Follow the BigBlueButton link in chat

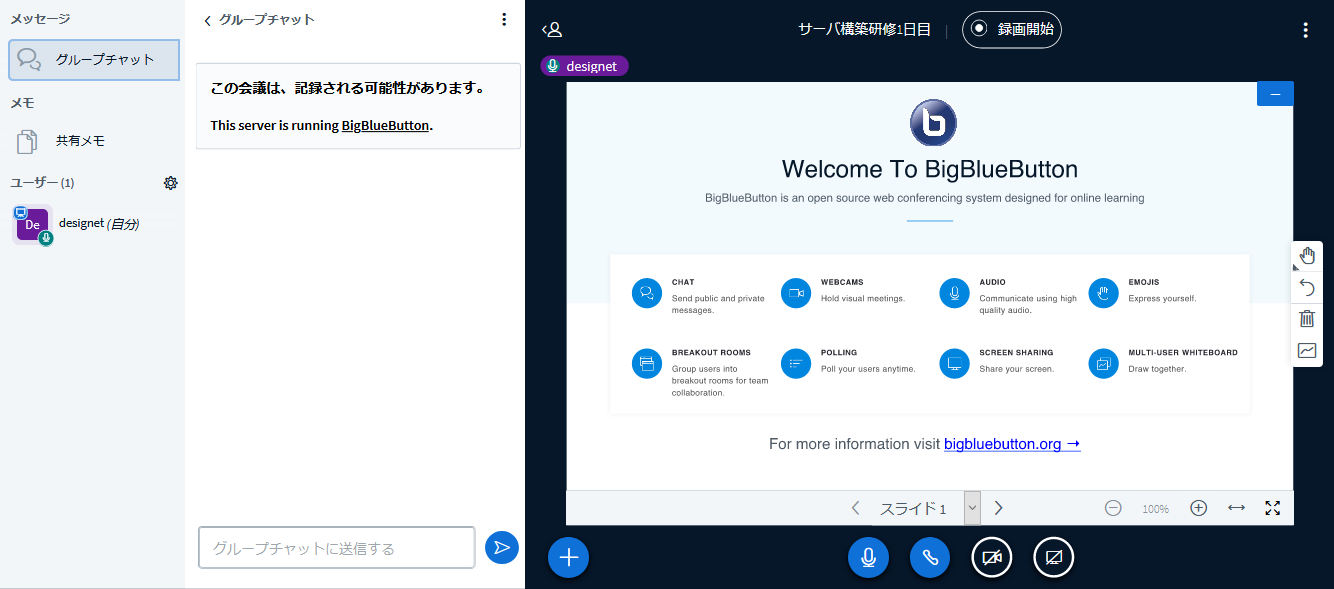point(385,126)
